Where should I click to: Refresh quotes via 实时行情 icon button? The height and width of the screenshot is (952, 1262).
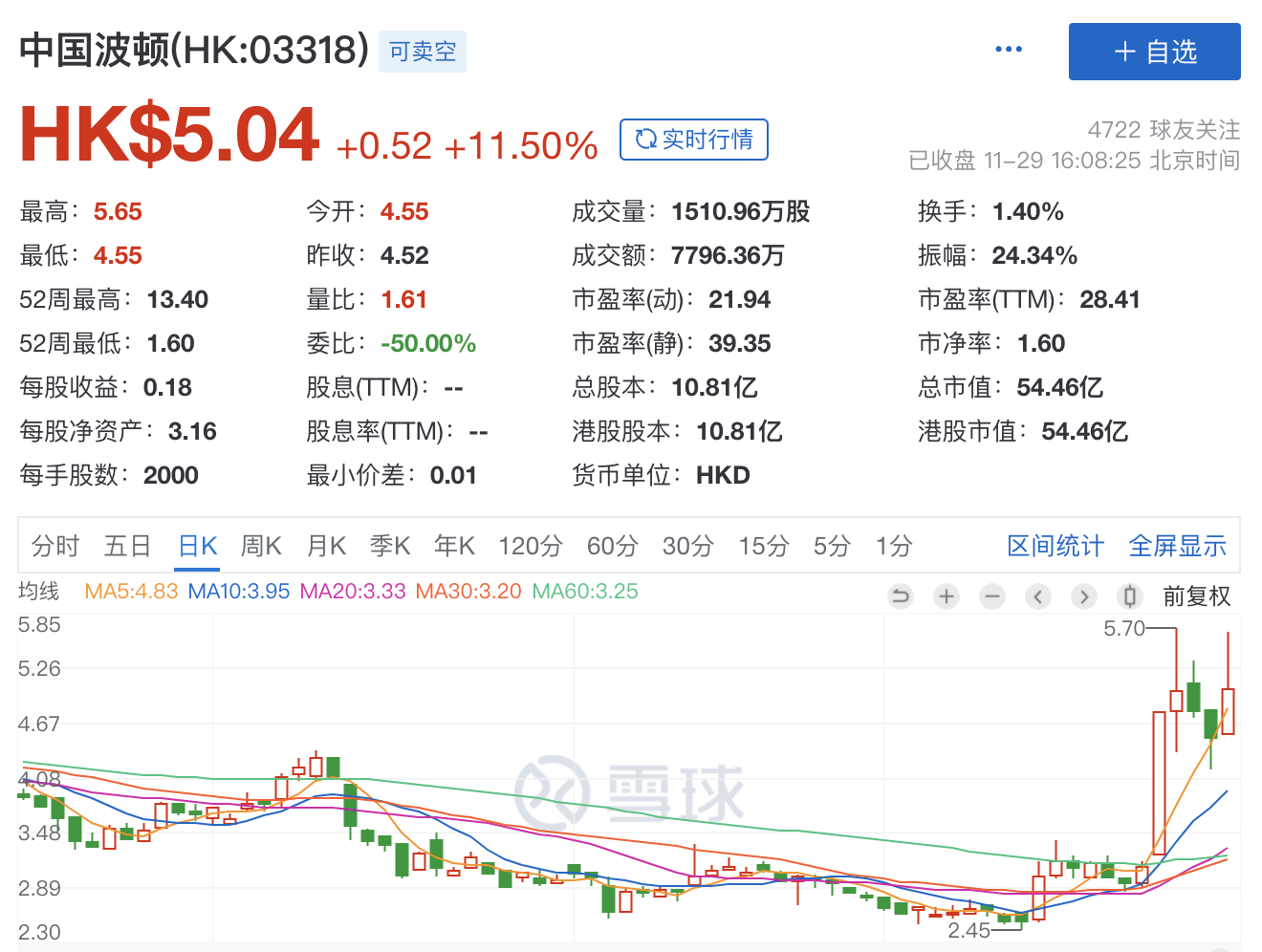[x=694, y=140]
